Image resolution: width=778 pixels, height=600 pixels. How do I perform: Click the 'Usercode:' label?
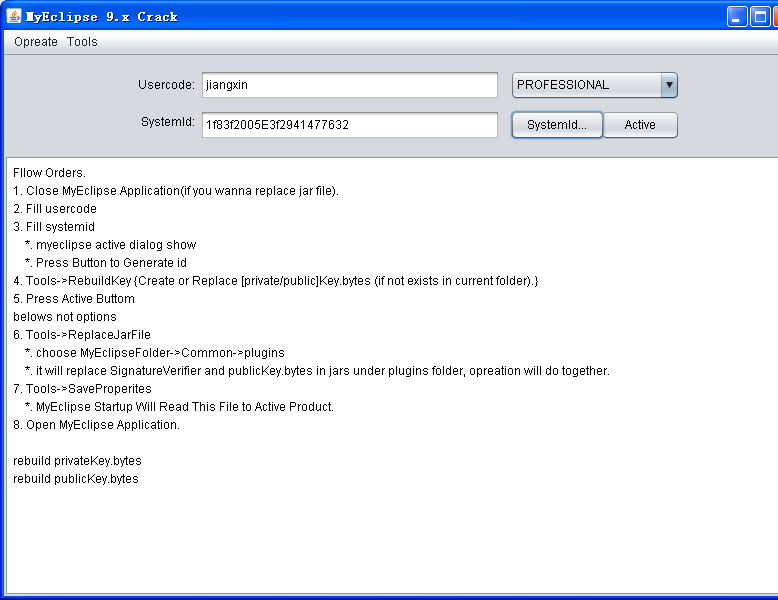pyautogui.click(x=166, y=85)
